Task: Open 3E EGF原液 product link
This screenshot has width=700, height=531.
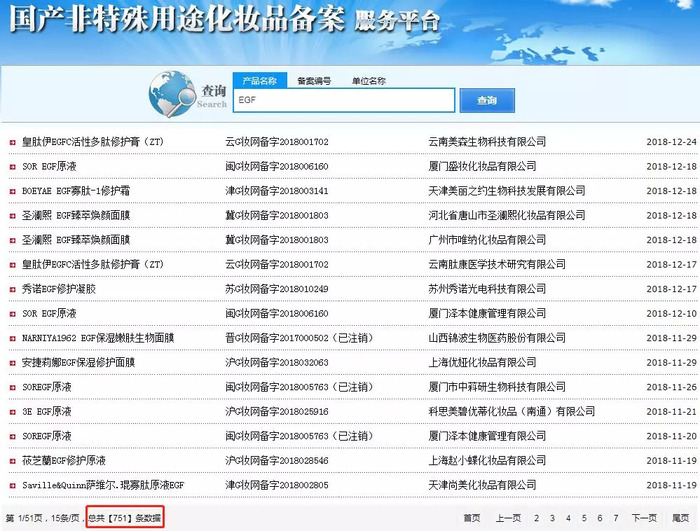Action: [x=46, y=412]
